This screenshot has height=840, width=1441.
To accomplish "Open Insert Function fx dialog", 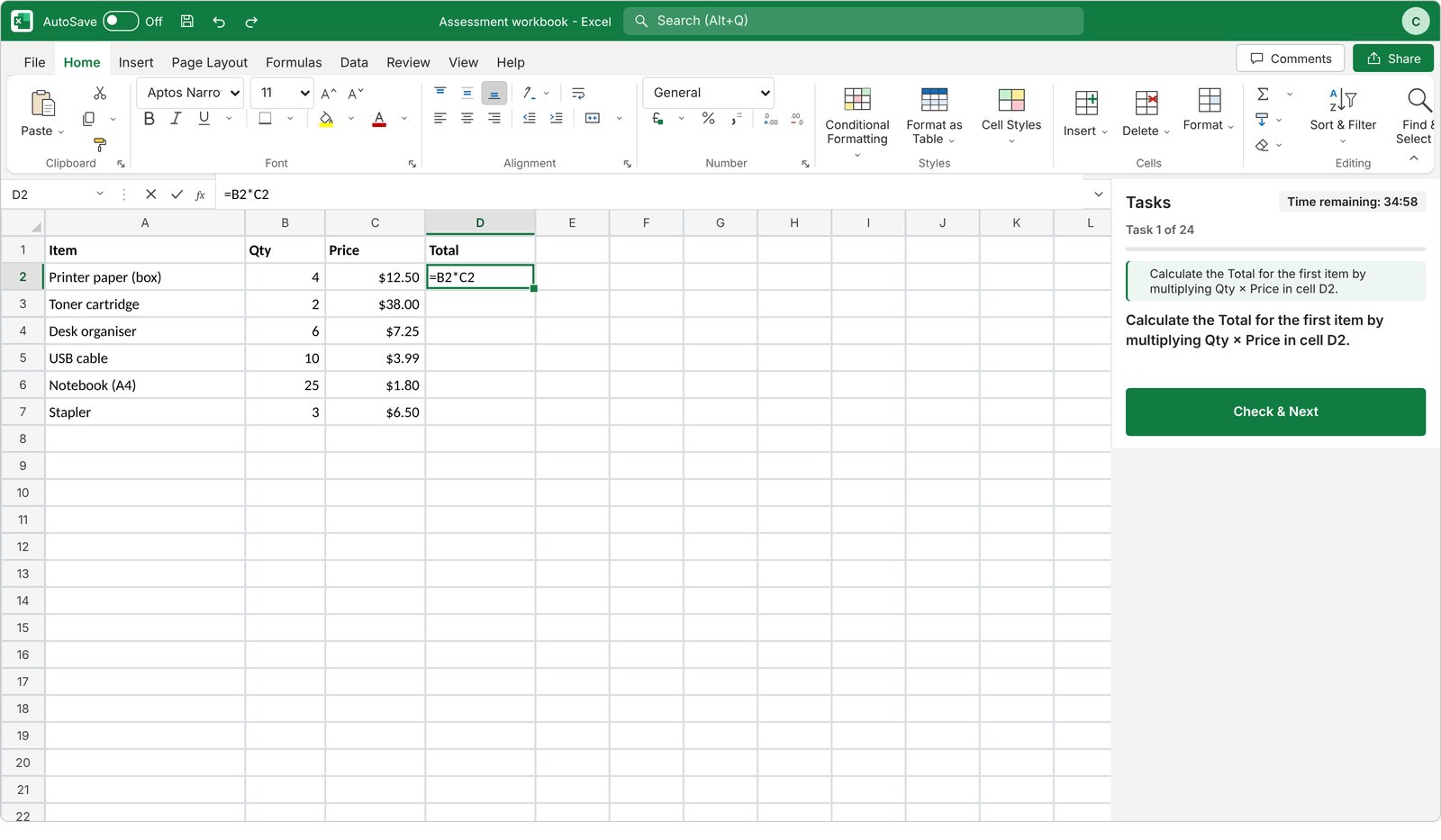I will [x=201, y=194].
